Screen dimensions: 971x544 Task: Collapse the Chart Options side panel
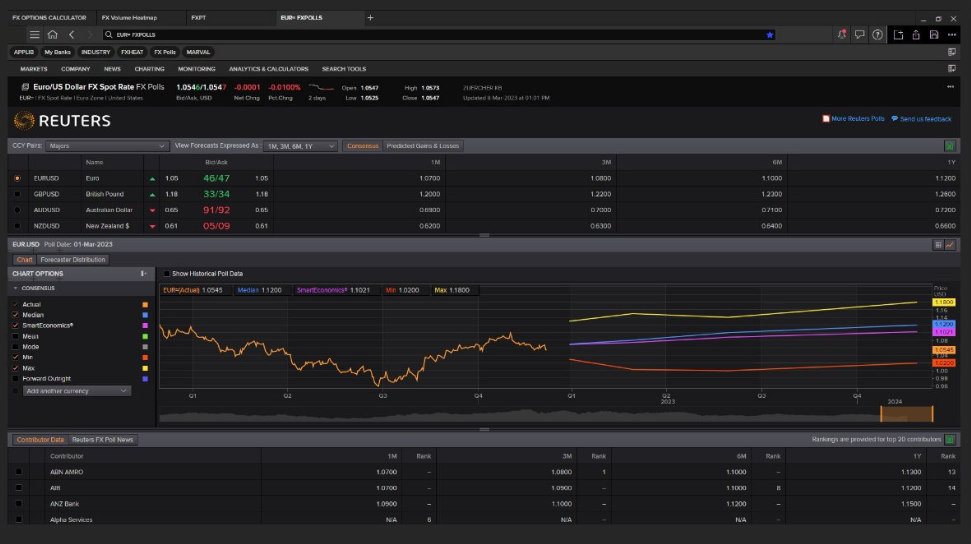pyautogui.click(x=144, y=273)
